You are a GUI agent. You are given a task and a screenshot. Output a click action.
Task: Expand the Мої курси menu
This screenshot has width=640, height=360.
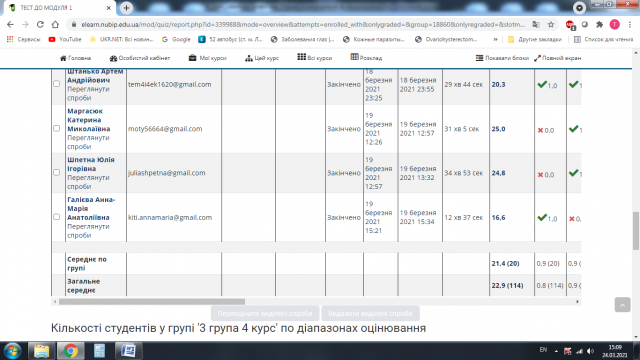(207, 58)
